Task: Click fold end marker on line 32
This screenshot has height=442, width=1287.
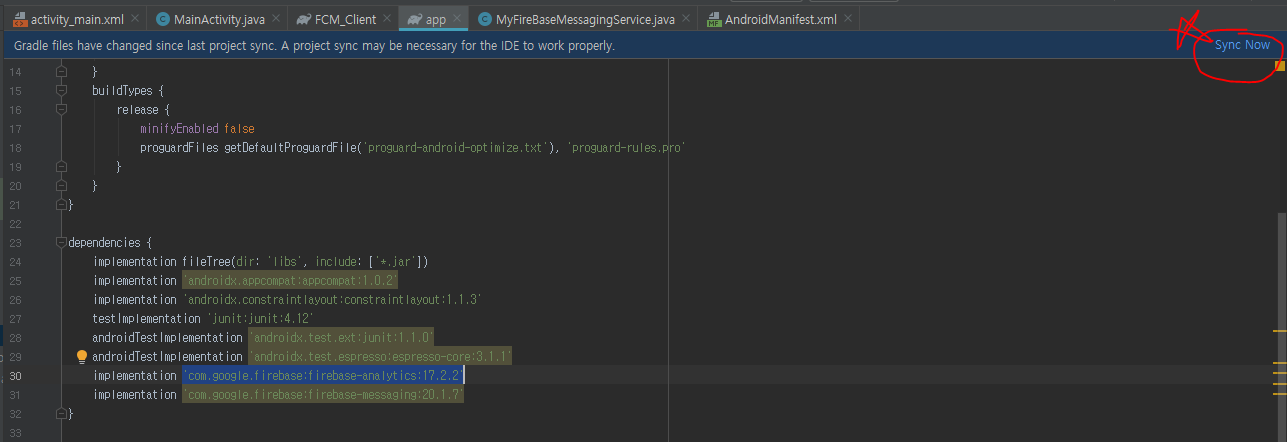Action: click(x=61, y=413)
